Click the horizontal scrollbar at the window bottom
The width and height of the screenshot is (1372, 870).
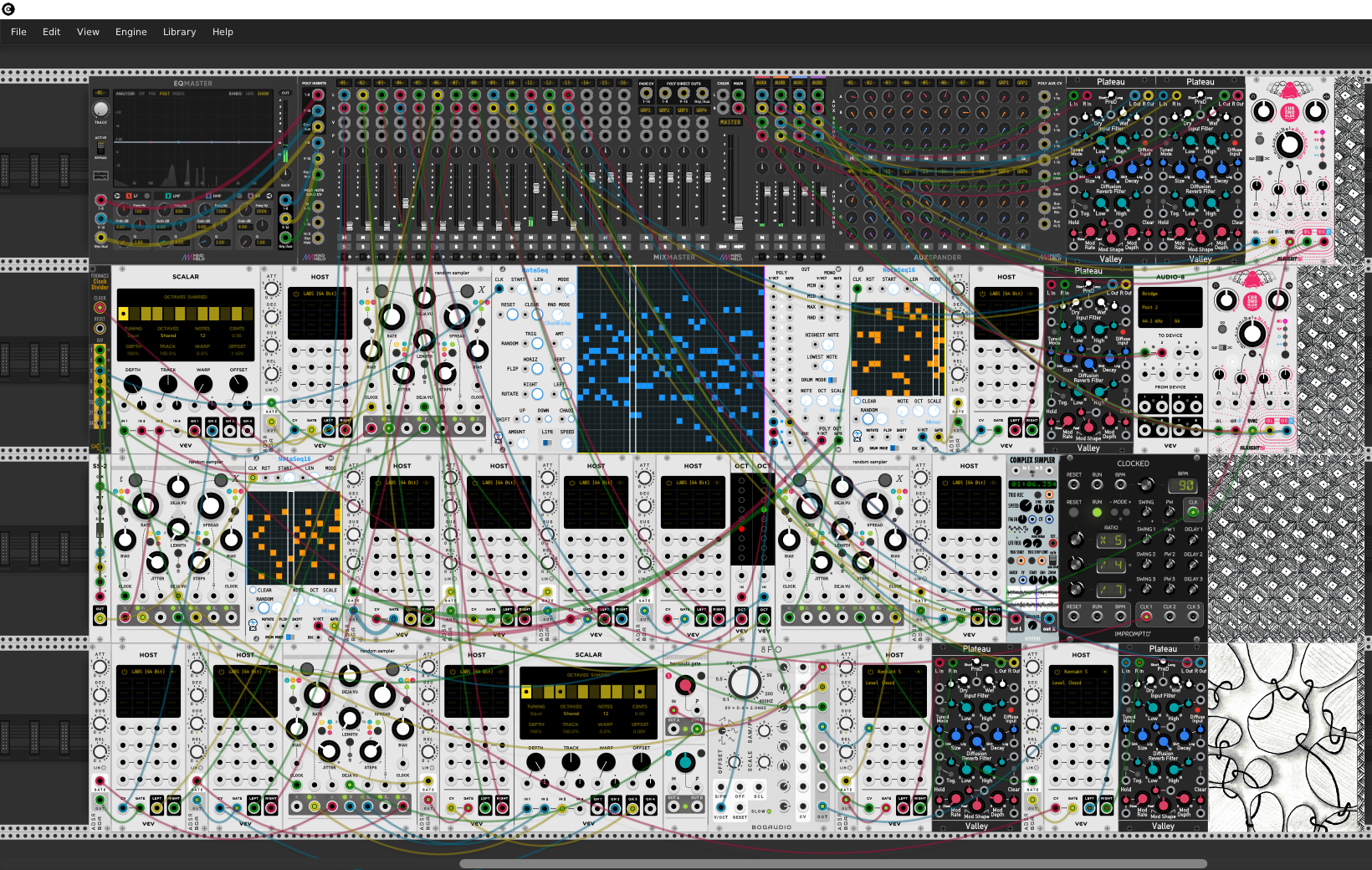[833, 864]
